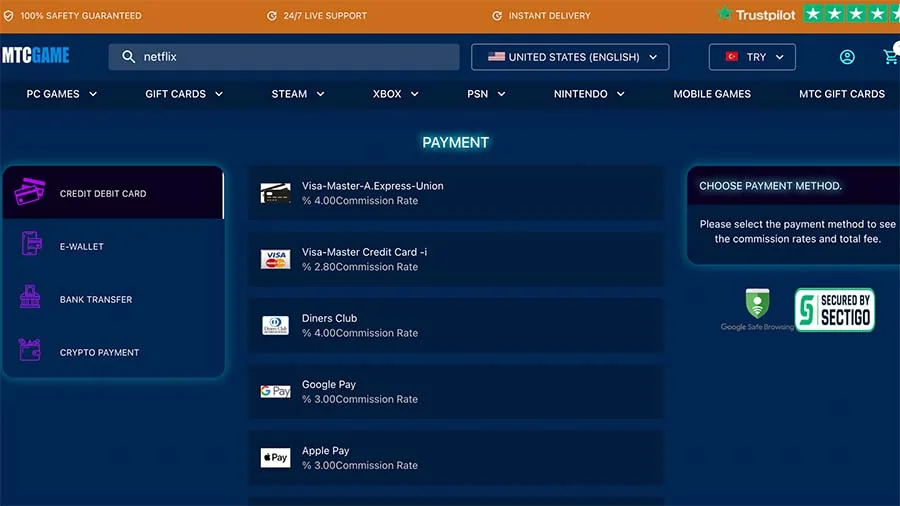The height and width of the screenshot is (506, 900).
Task: Choose Diners Club payment option
Action: [456, 325]
